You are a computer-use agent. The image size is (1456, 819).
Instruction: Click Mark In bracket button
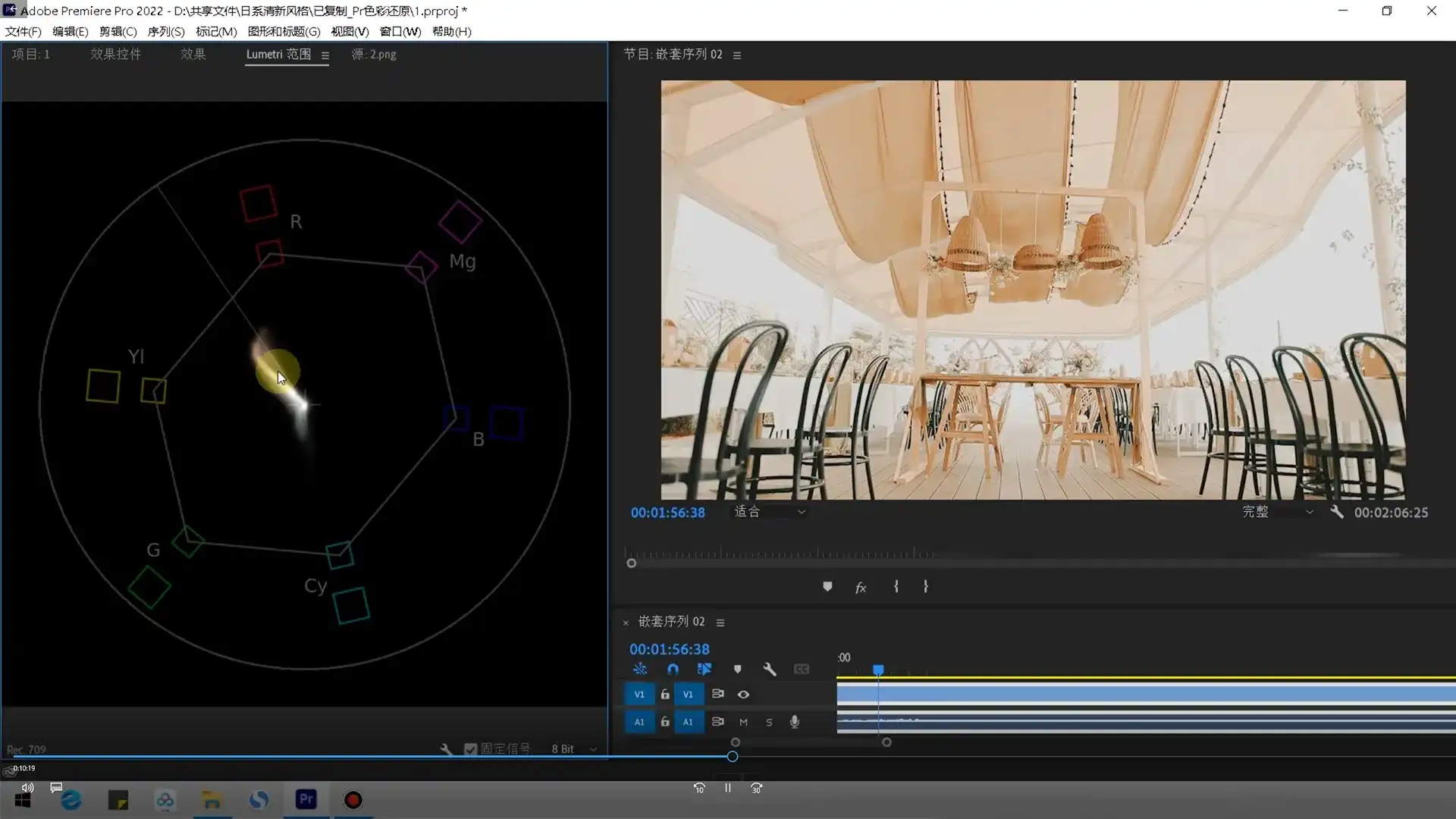click(896, 587)
